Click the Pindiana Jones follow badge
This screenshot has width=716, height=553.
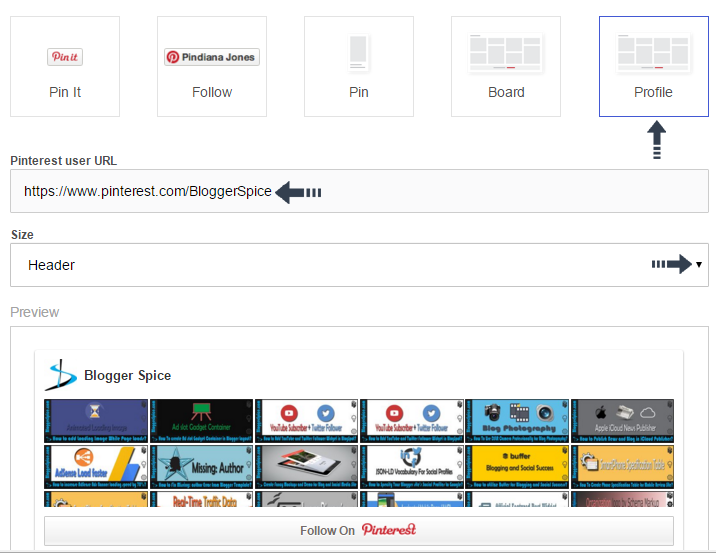tap(212, 57)
